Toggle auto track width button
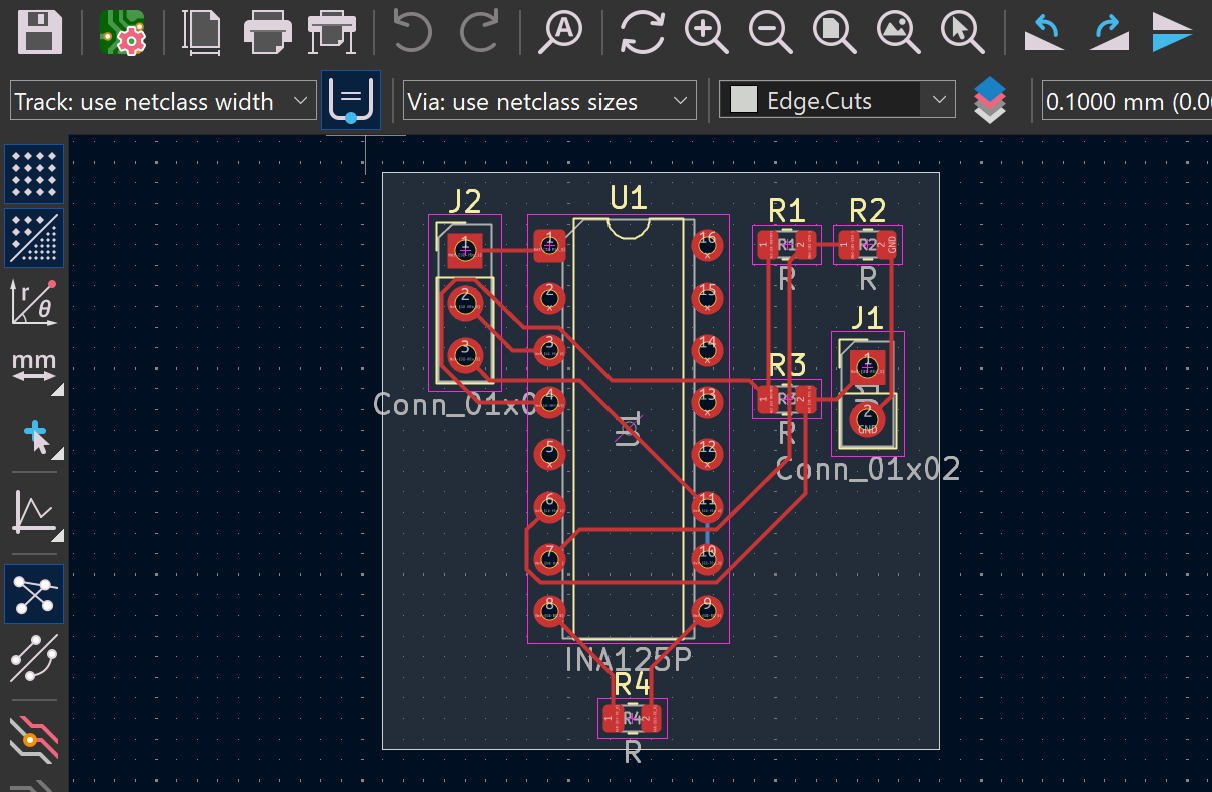The width and height of the screenshot is (1212, 792). [x=351, y=100]
